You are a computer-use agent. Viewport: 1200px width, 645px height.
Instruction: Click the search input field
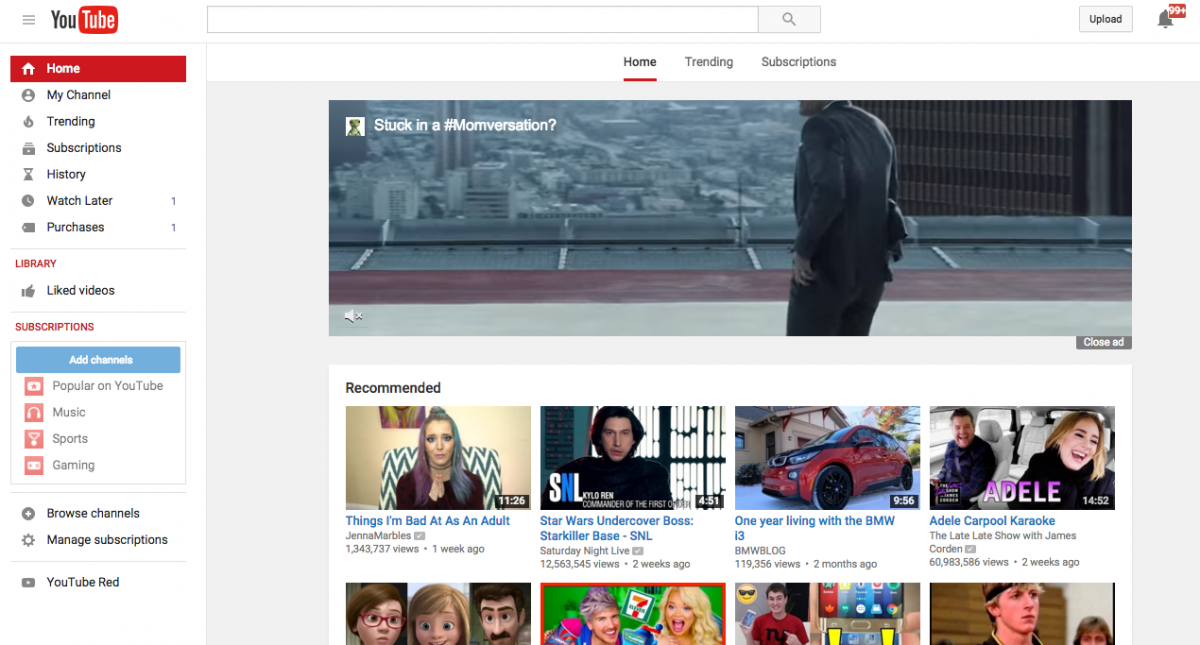(480, 19)
